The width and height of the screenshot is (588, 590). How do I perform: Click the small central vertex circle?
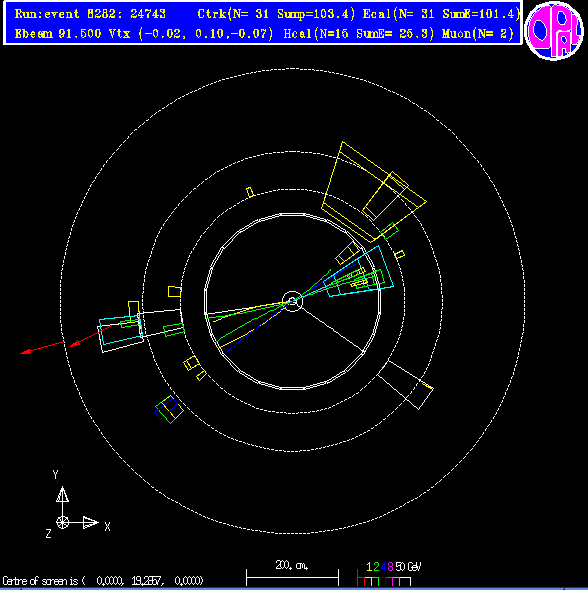pos(292,301)
